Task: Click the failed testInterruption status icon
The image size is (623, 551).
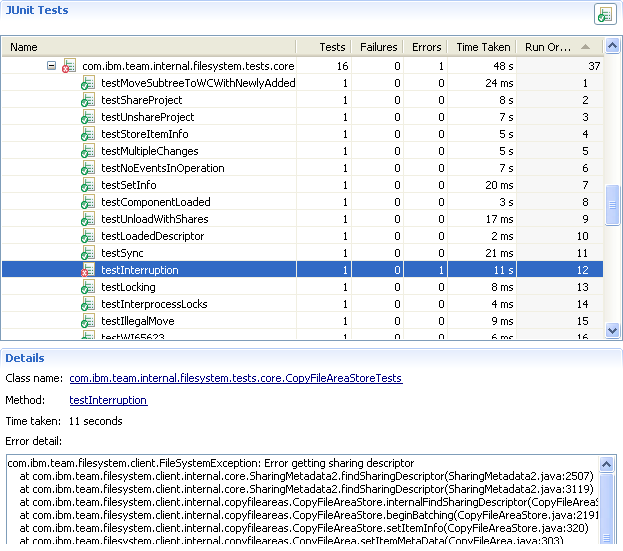Action: click(88, 270)
